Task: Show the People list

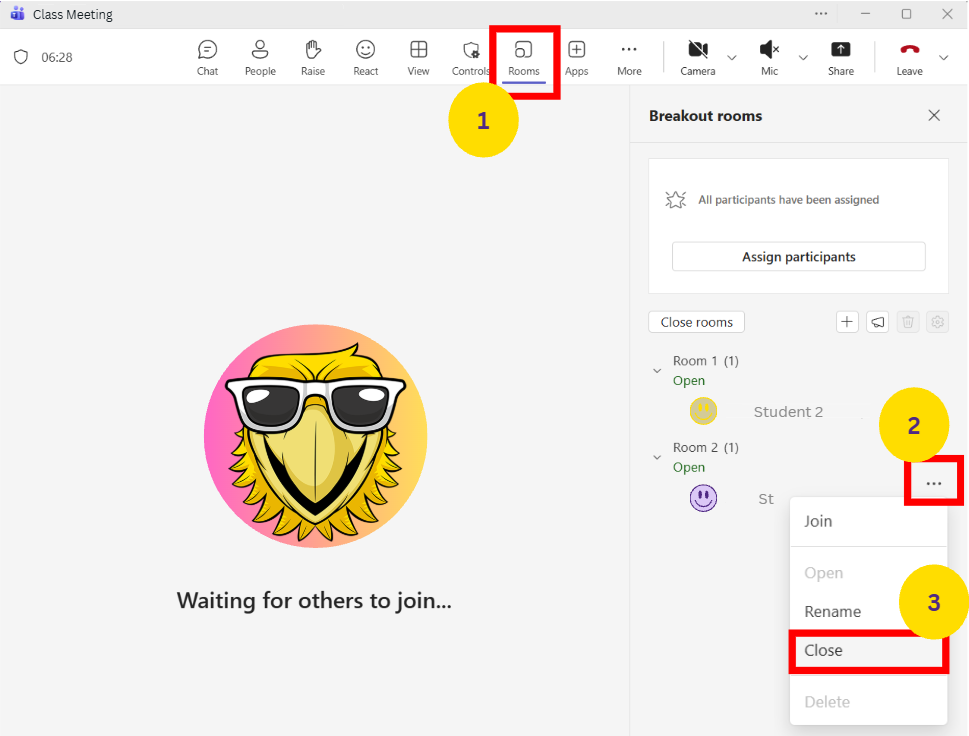Action: pos(260,57)
